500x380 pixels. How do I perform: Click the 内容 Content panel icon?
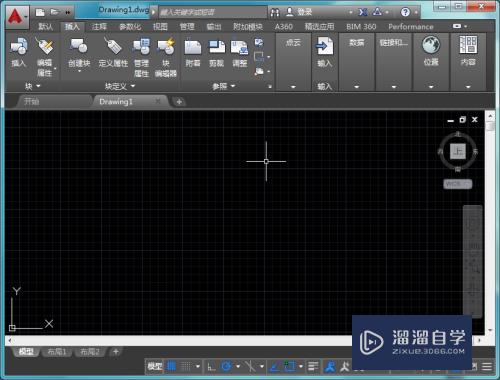(468, 45)
